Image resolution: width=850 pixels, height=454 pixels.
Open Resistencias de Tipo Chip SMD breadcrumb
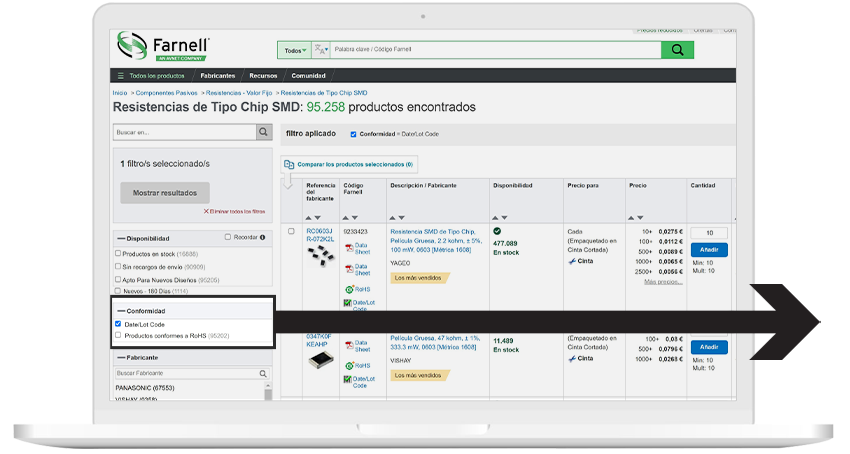pyautogui.click(x=324, y=93)
